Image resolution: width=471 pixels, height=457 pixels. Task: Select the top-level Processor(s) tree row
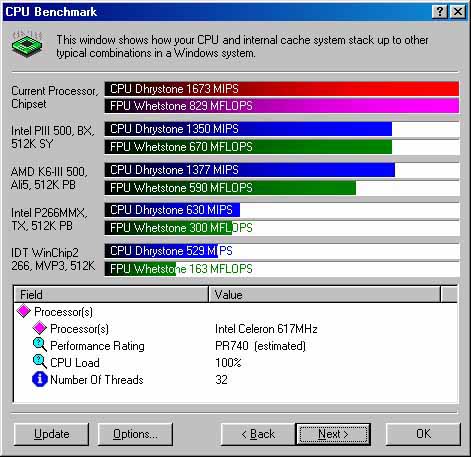coord(236,312)
